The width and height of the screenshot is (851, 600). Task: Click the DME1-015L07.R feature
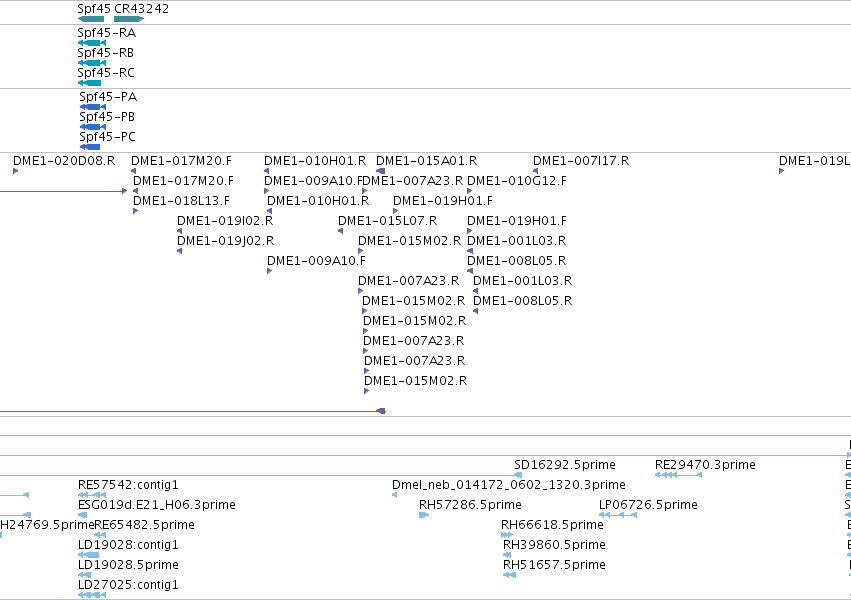[x=341, y=231]
